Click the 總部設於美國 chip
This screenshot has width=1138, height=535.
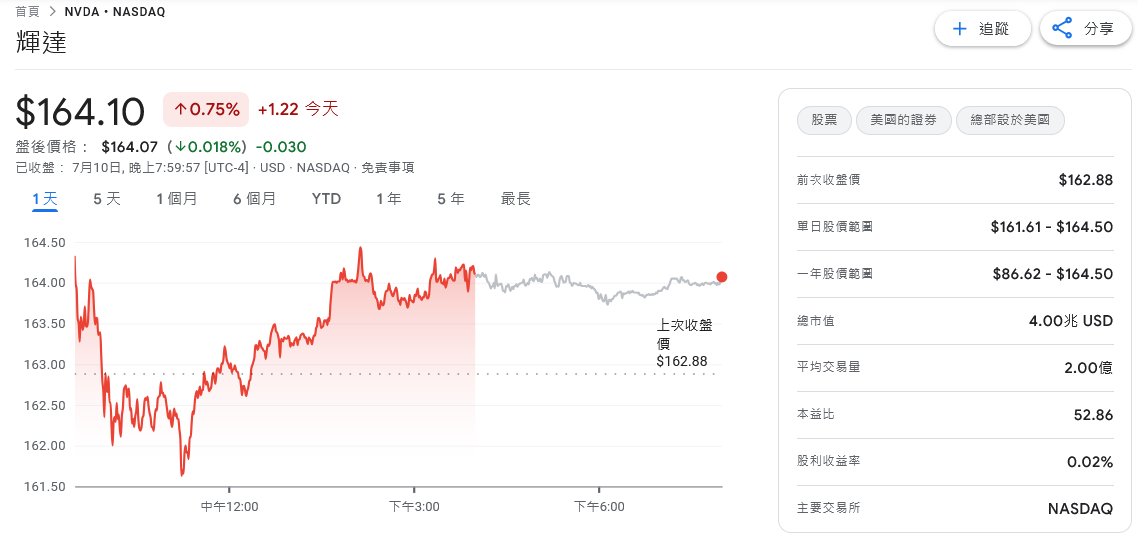[x=1010, y=121]
